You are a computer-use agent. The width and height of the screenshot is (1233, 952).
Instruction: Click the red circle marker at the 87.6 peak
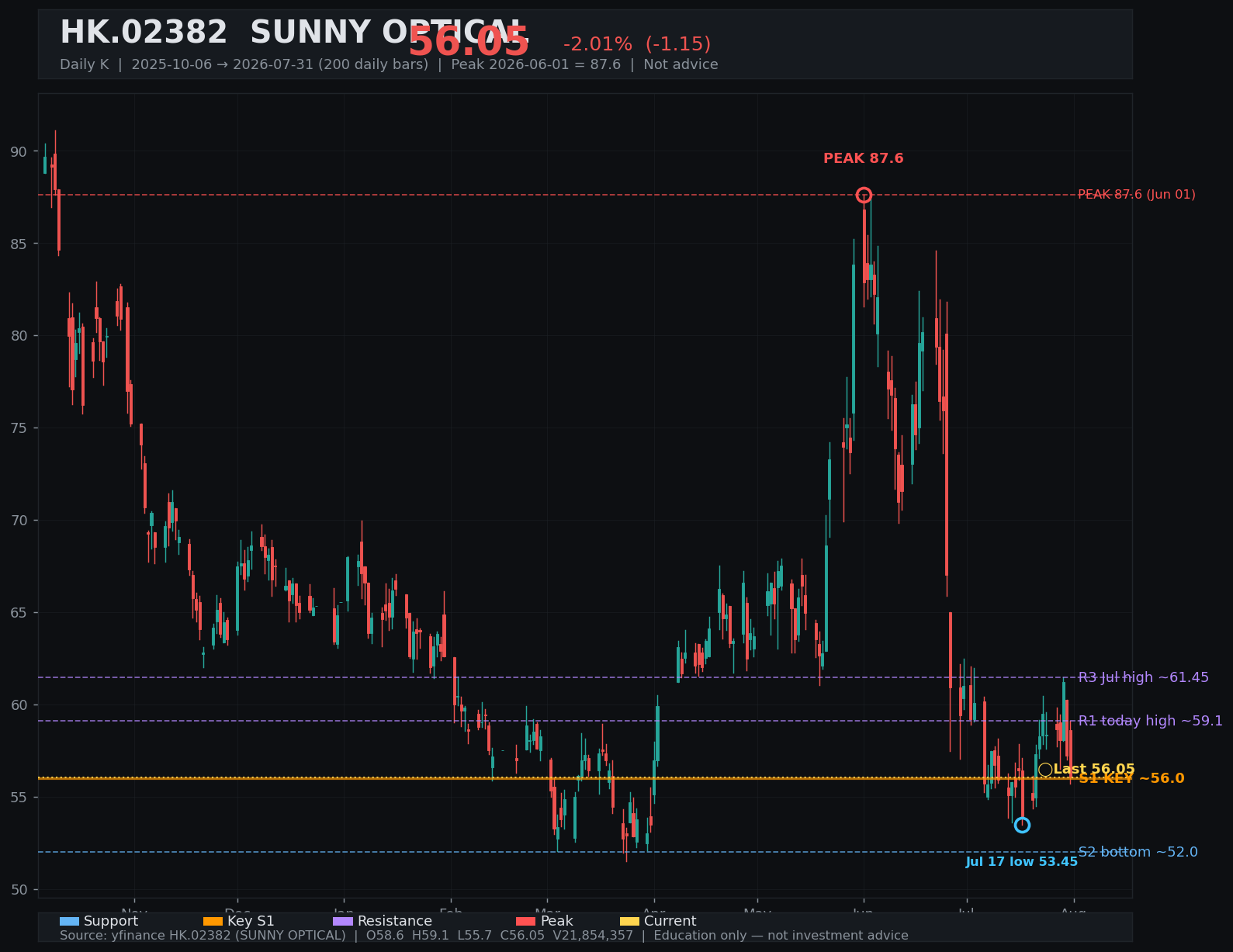coord(864,195)
